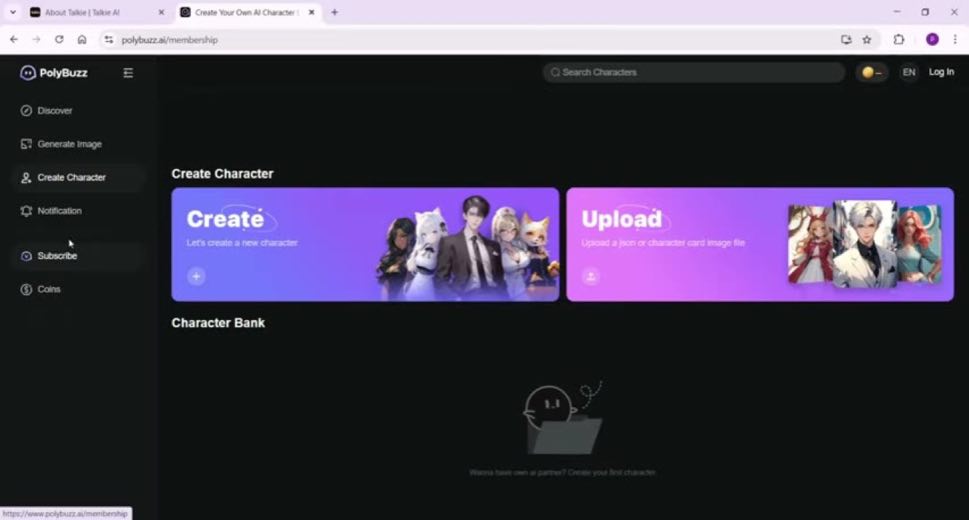Focus the Search Characters field
Screen dimensions: 969x520
693,72
